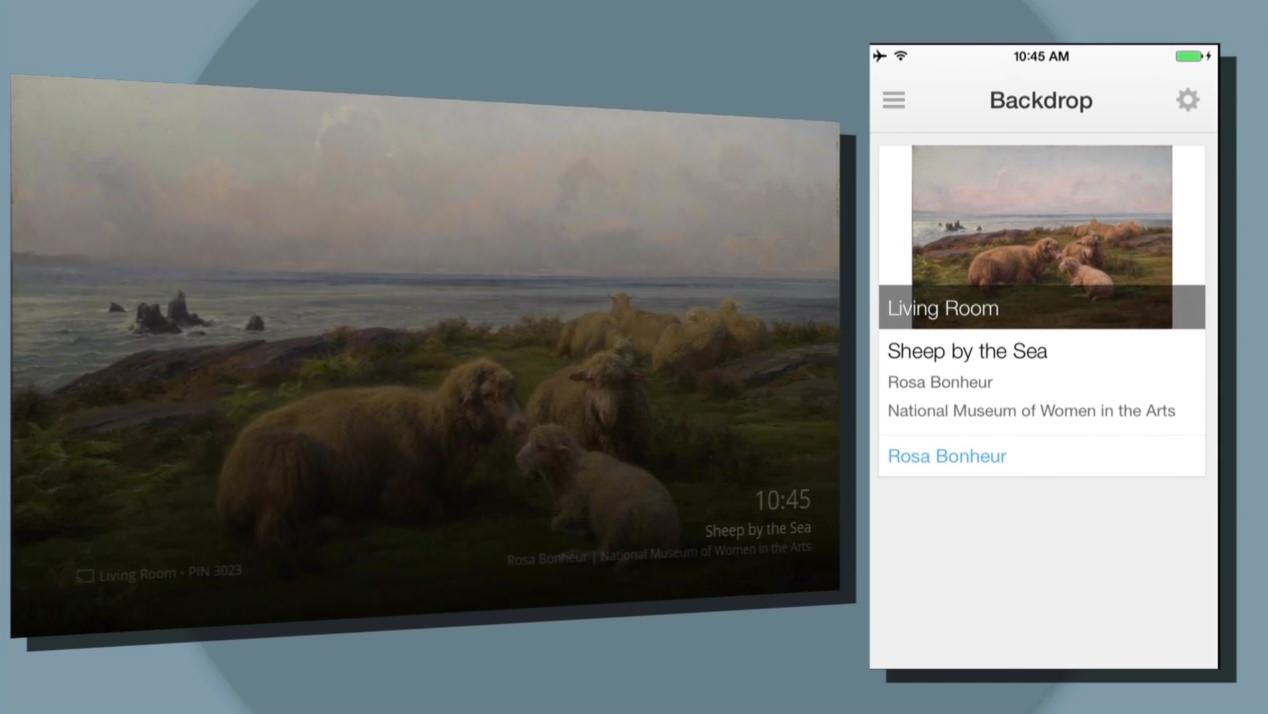Tap the airplane mode status icon

(880, 56)
